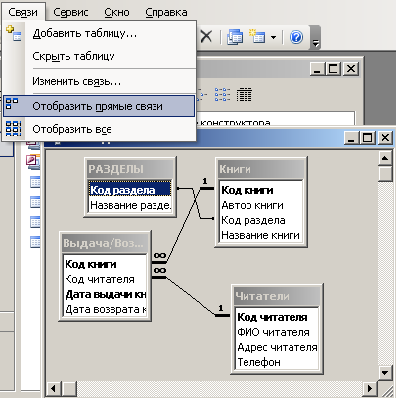The height and width of the screenshot is (398, 396).
Task: Minimize the database window behind
Action: [x=317, y=69]
